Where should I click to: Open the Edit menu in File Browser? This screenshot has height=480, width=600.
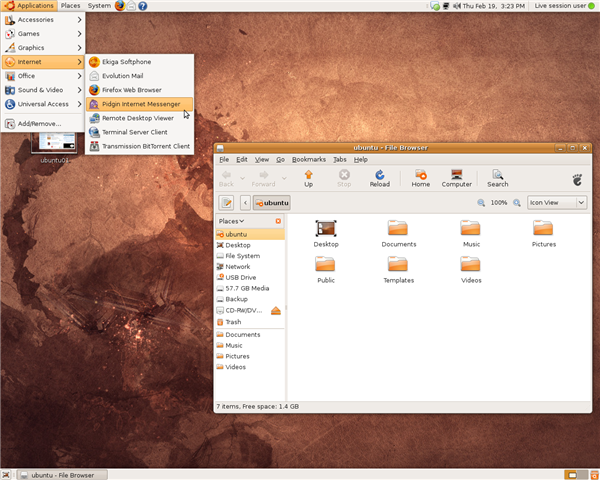(241, 159)
